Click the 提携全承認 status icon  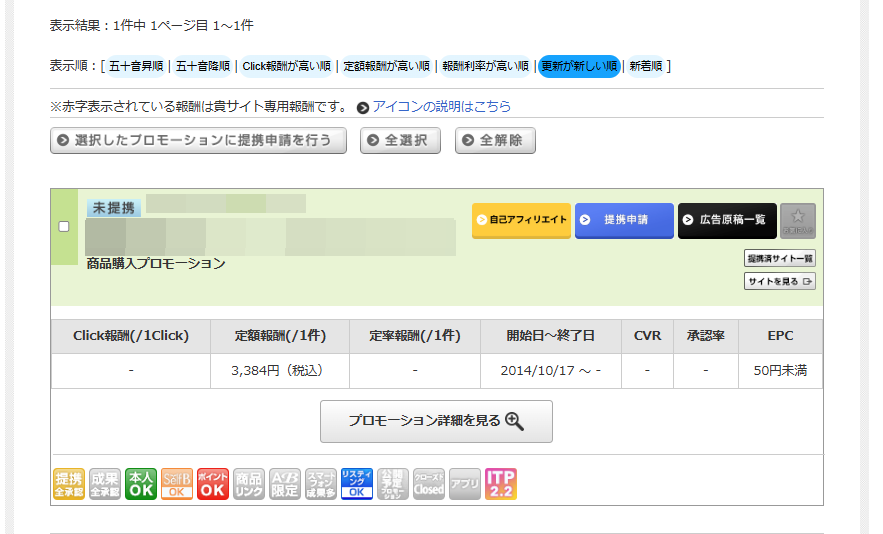point(68,484)
